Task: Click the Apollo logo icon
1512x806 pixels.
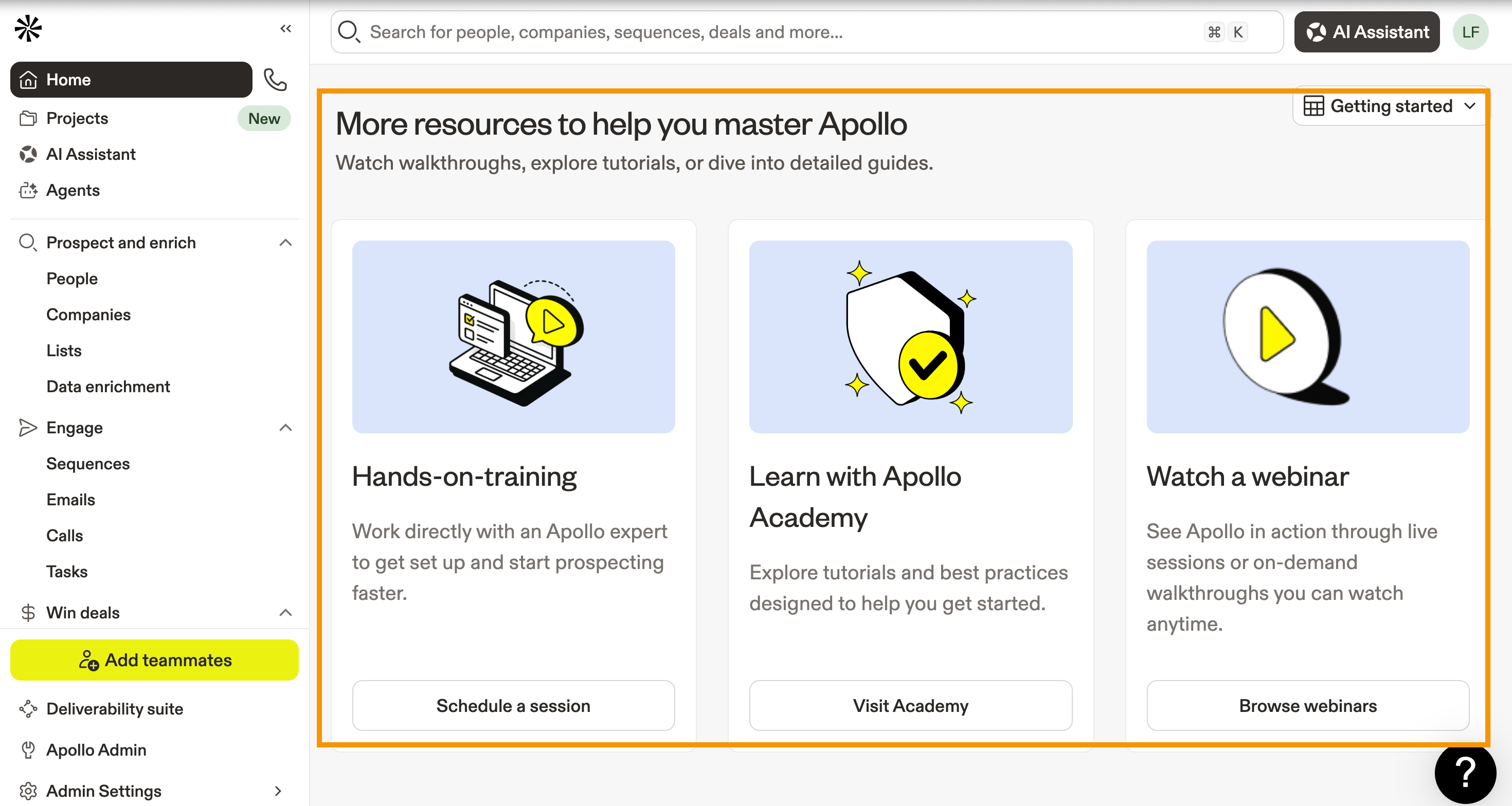Action: coord(28,29)
